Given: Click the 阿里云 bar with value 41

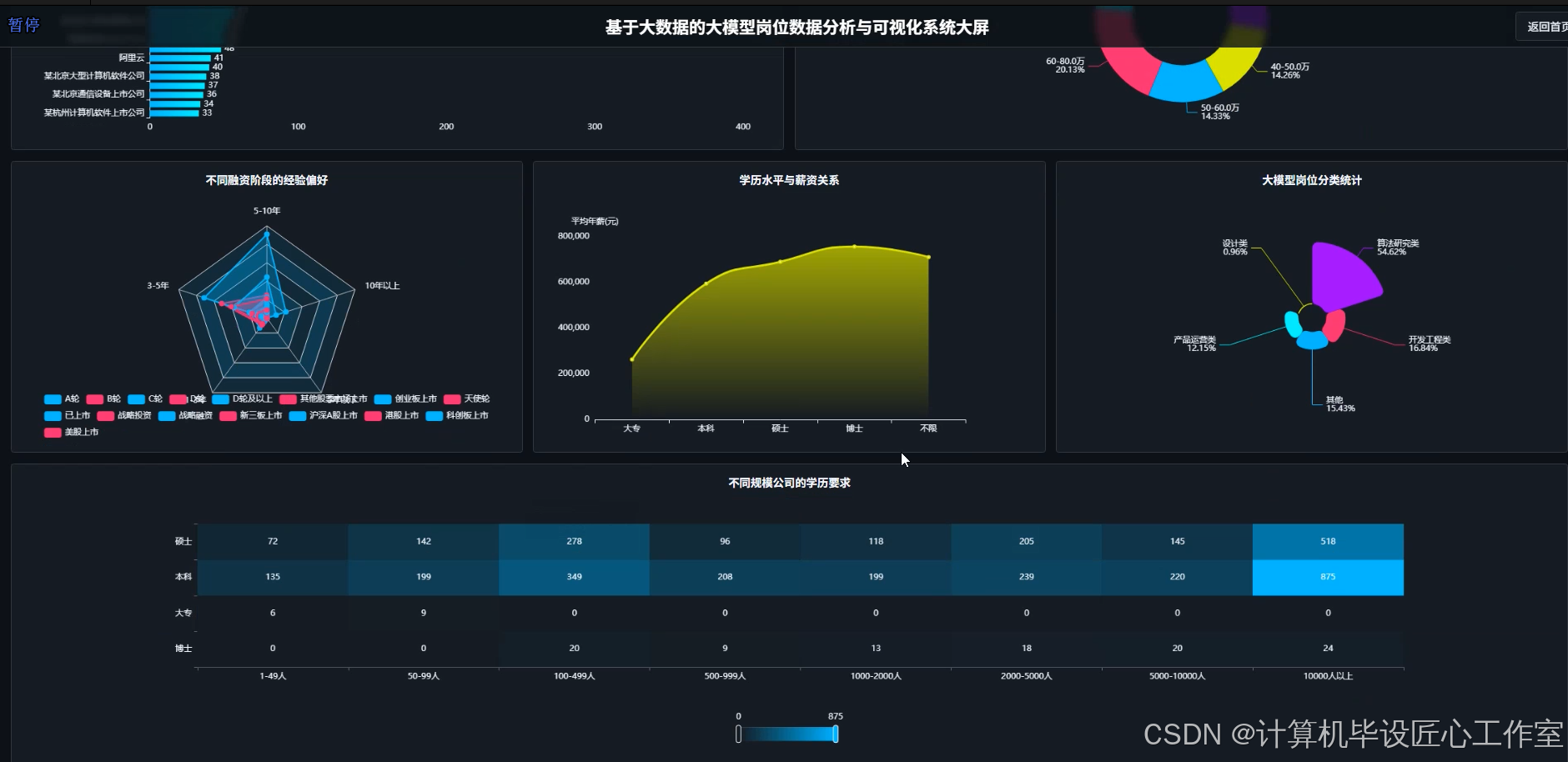Looking at the screenshot, I should click(x=180, y=58).
